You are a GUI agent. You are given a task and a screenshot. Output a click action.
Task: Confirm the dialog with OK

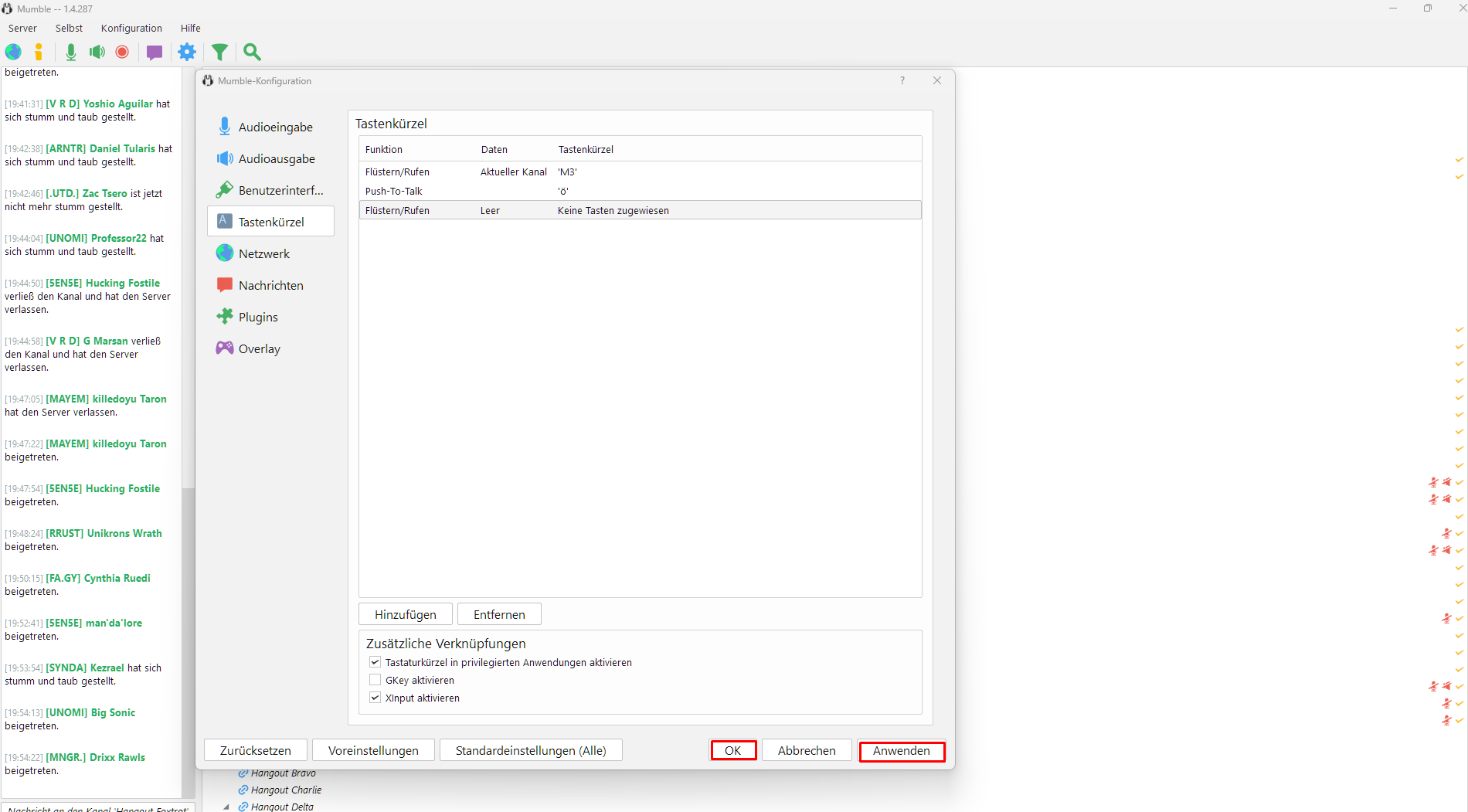pyautogui.click(x=733, y=750)
